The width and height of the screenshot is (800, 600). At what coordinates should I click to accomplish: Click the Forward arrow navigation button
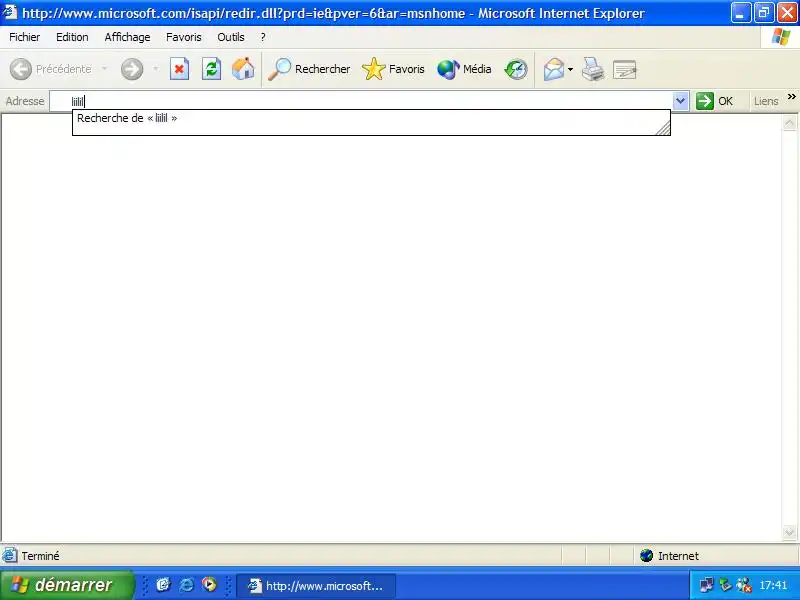coord(132,69)
